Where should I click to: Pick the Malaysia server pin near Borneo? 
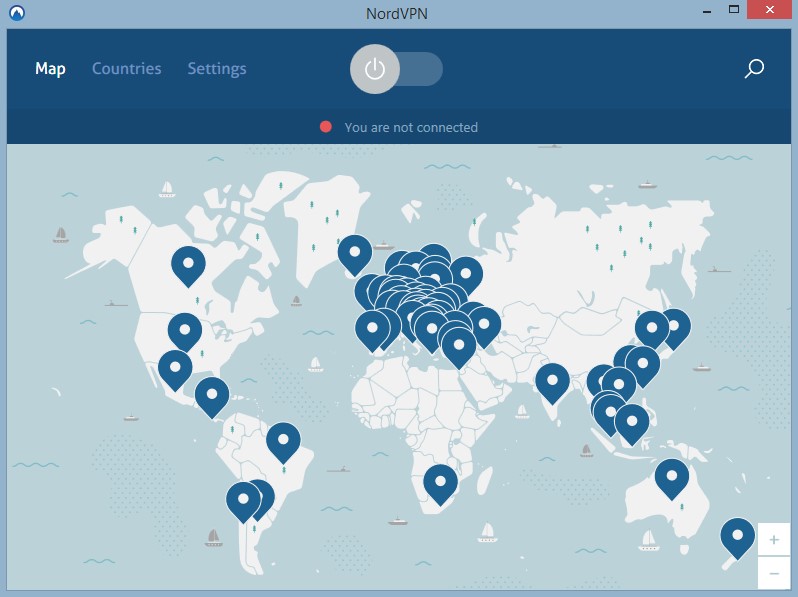point(632,424)
